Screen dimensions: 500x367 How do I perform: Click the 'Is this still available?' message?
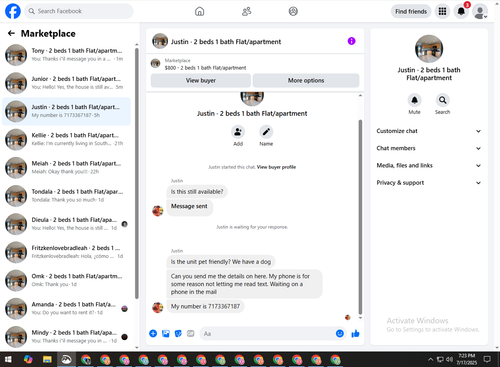pos(197,192)
